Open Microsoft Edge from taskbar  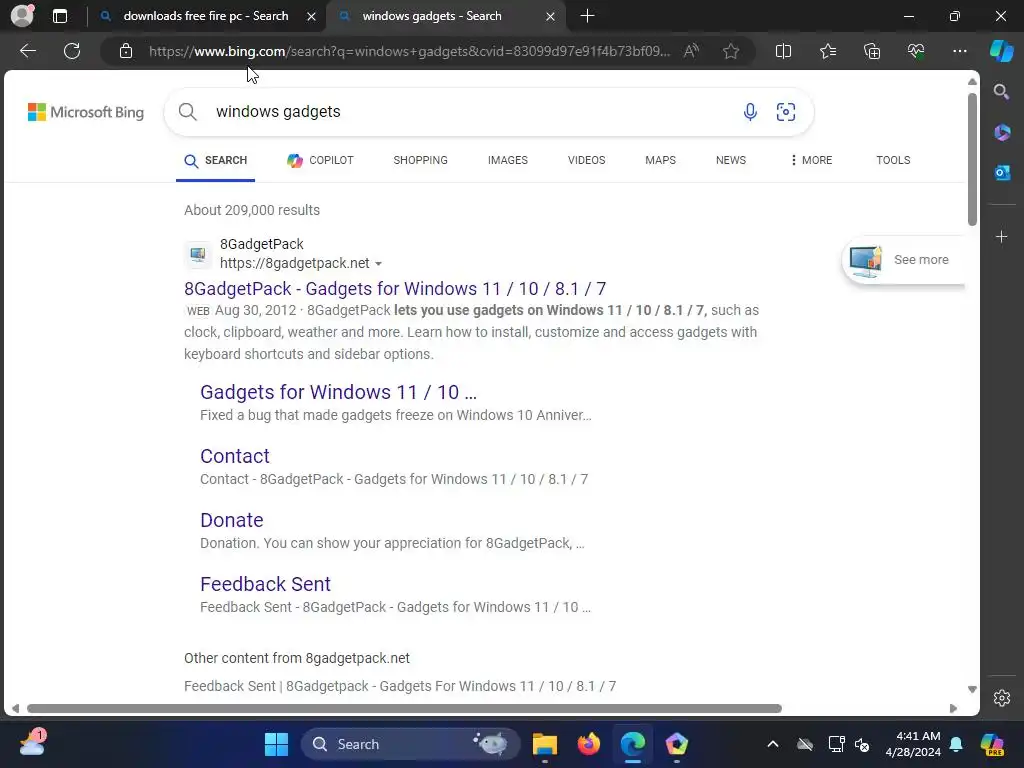point(632,744)
